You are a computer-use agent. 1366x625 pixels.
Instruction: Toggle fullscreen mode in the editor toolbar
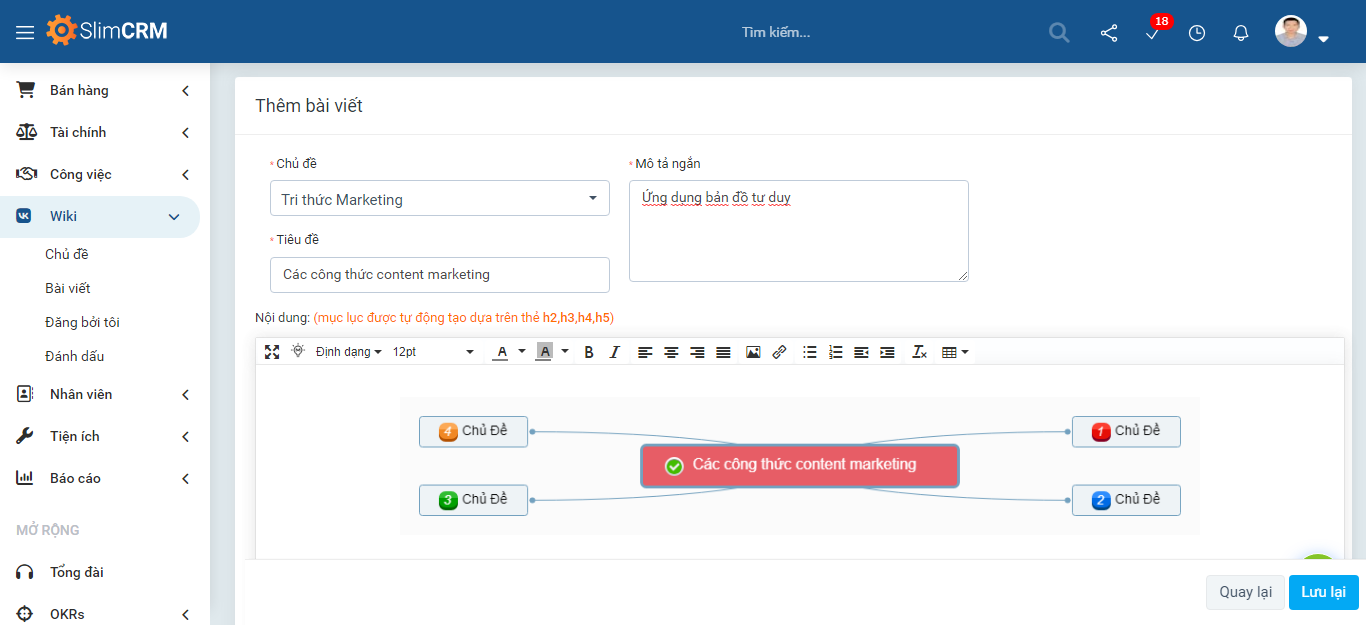(272, 352)
